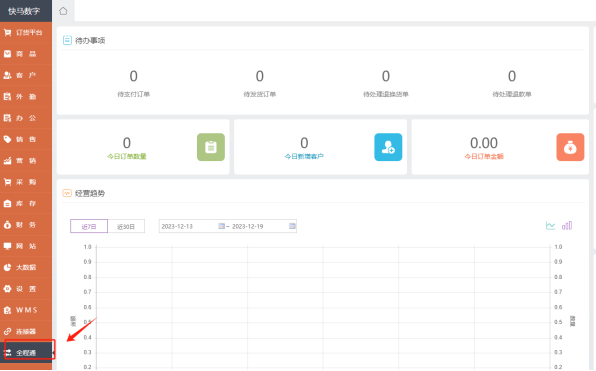The width and height of the screenshot is (596, 371).
Task: Select the 营销 sidebar item
Action: (x=26, y=161)
